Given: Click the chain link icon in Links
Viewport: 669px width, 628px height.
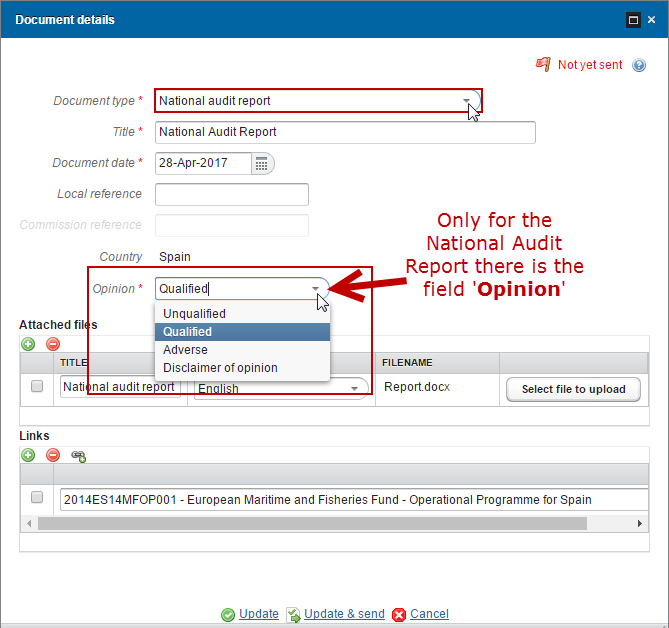Looking at the screenshot, I should pyautogui.click(x=78, y=455).
